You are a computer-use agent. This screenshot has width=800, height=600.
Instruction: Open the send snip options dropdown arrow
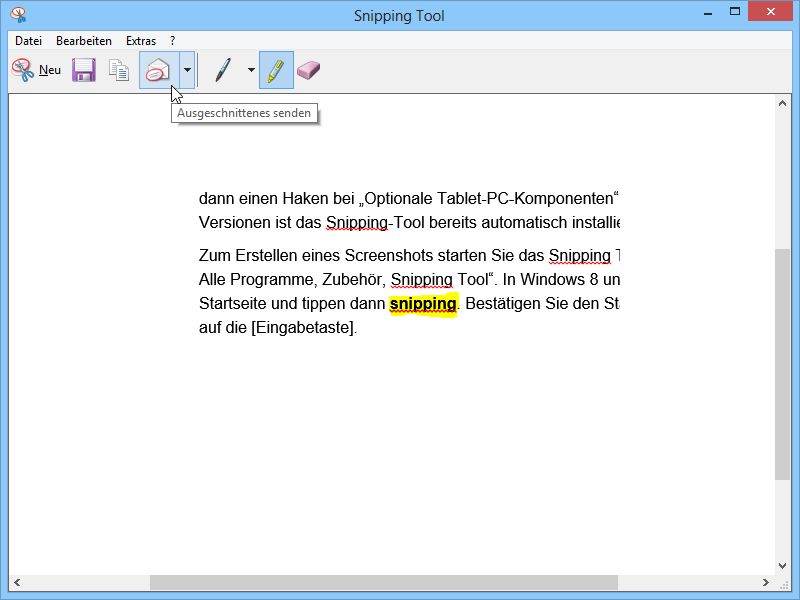click(x=187, y=70)
